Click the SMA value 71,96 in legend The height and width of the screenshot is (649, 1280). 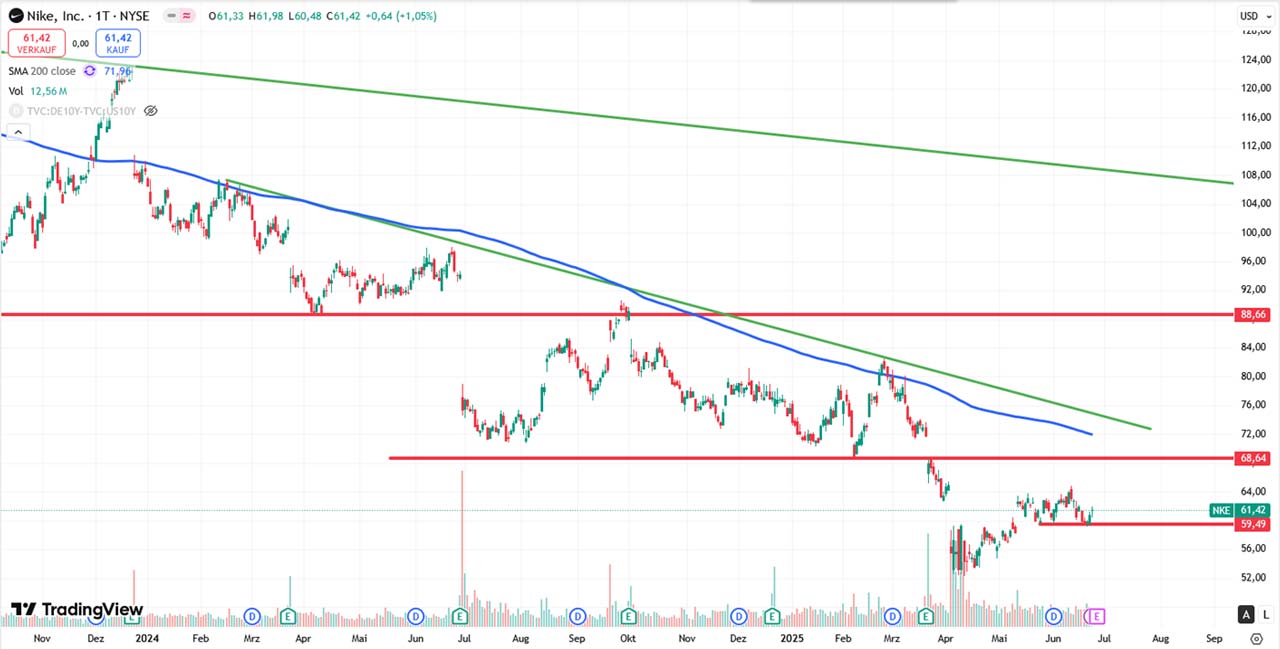[x=118, y=71]
